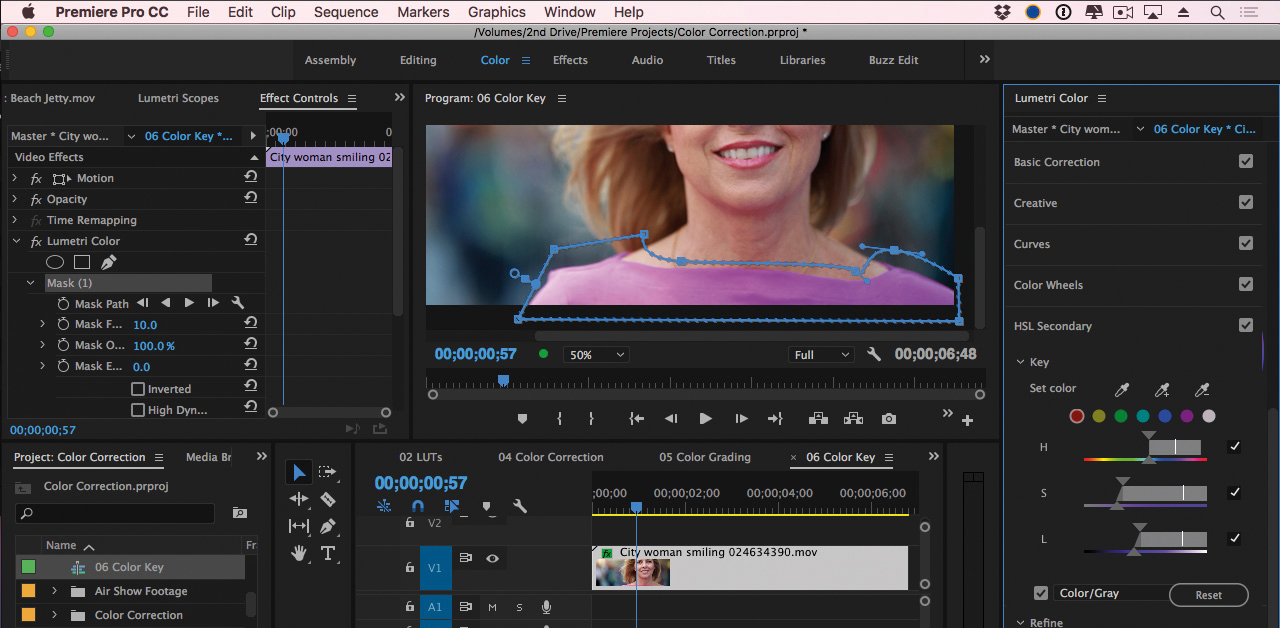Uncheck the Color Wheels section
The image size is (1280, 628).
tap(1246, 284)
